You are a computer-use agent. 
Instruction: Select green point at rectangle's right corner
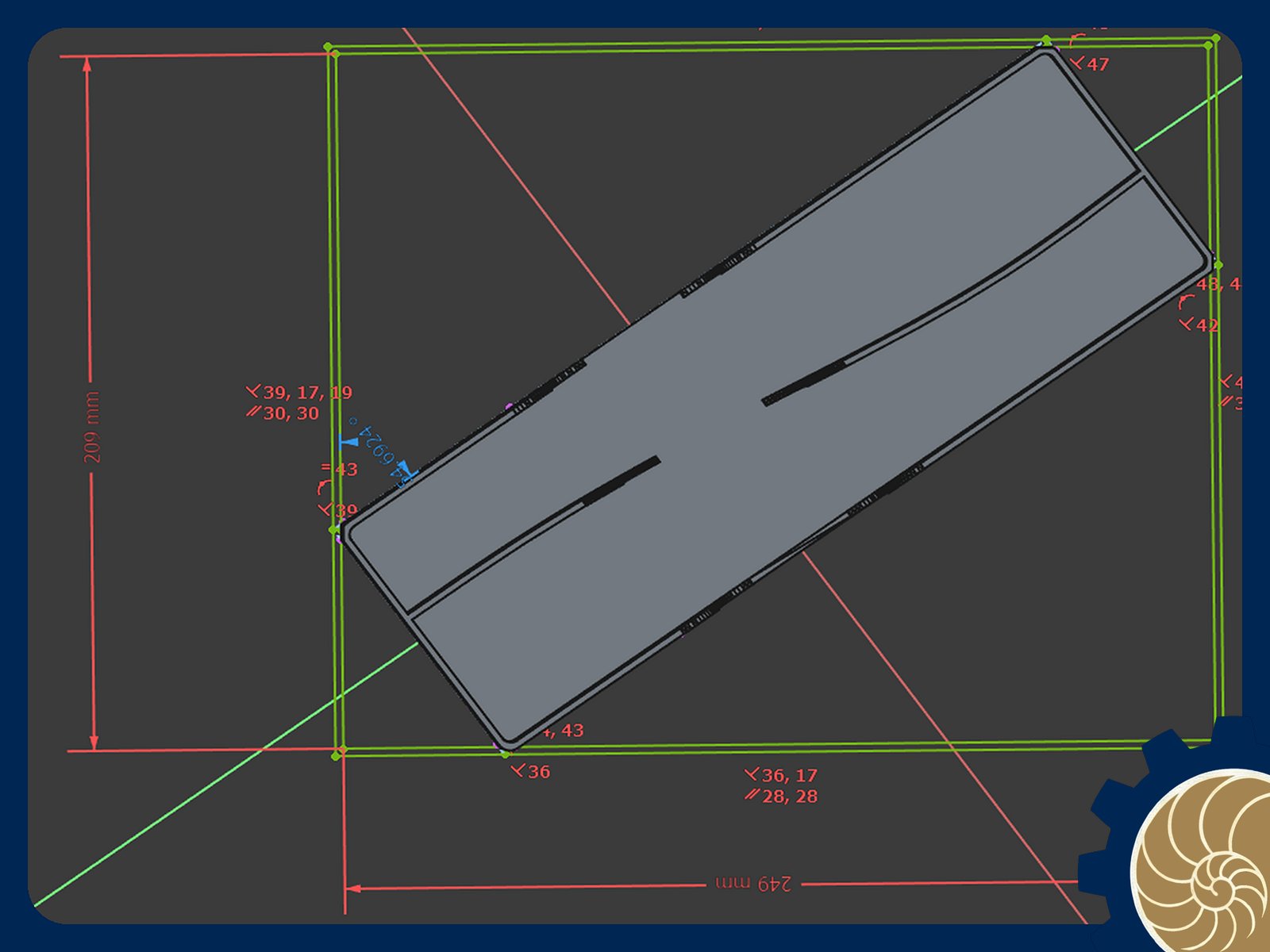(x=1218, y=265)
